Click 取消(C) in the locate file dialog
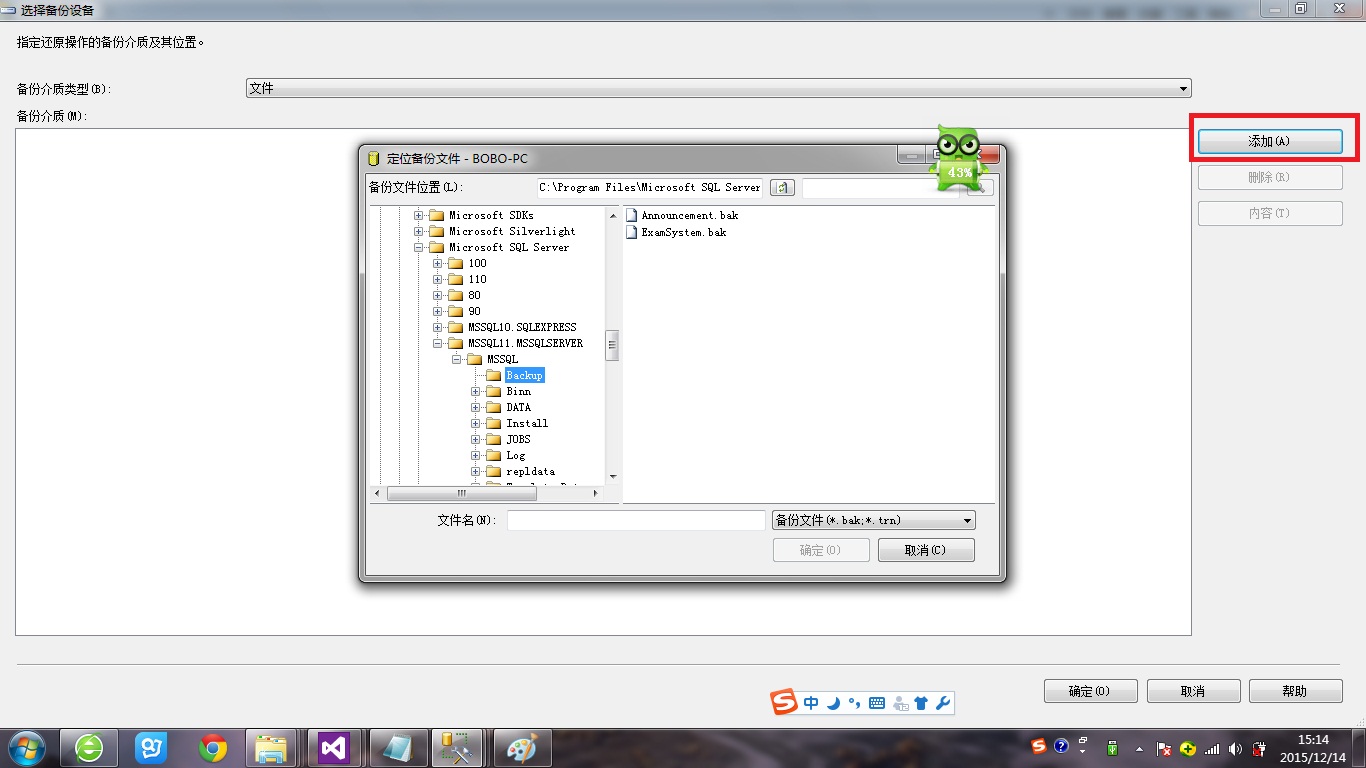This screenshot has height=768, width=1366. tap(926, 550)
